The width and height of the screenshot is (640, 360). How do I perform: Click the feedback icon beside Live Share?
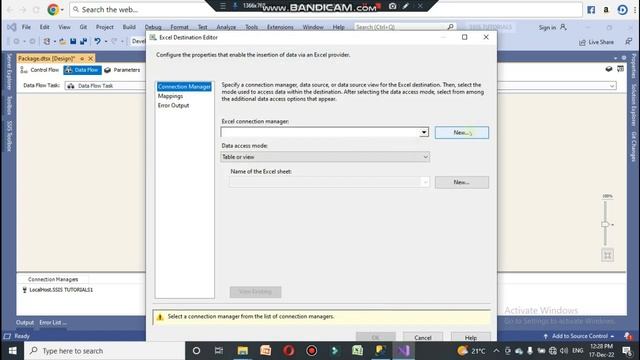[629, 42]
